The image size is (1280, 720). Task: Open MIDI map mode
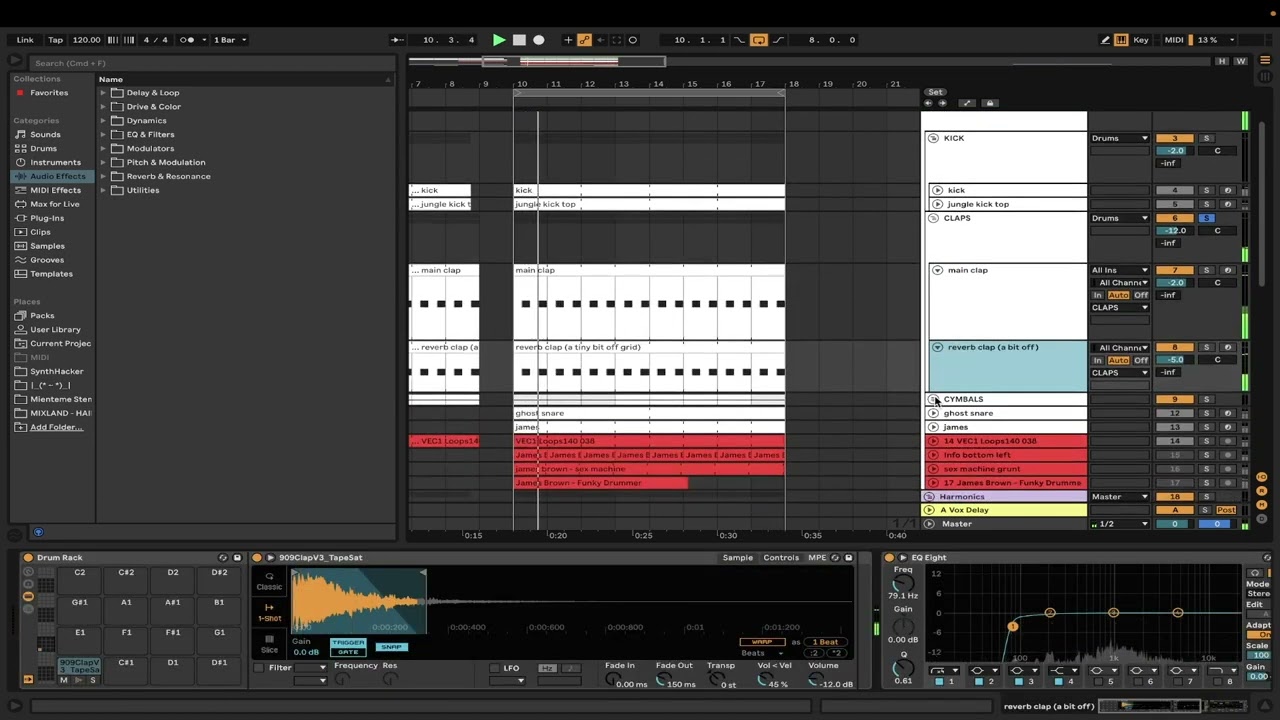1174,40
